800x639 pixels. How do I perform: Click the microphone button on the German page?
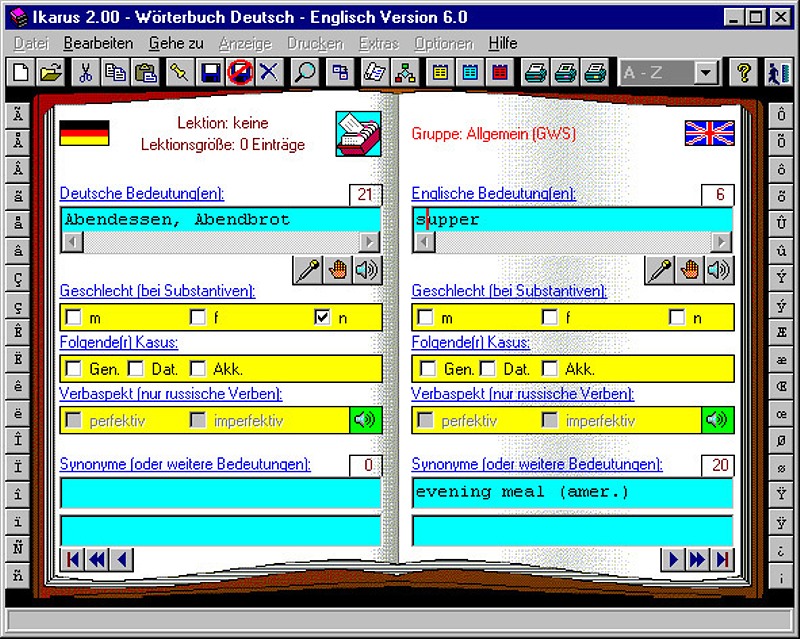tap(307, 270)
